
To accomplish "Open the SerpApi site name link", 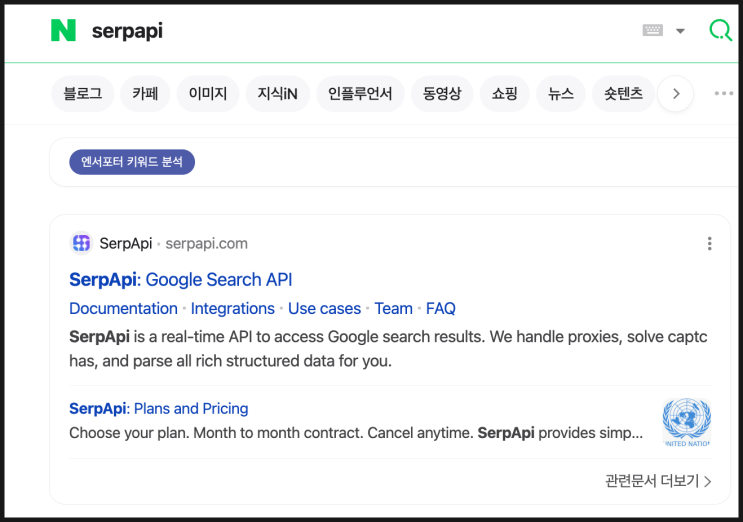I will [126, 243].
